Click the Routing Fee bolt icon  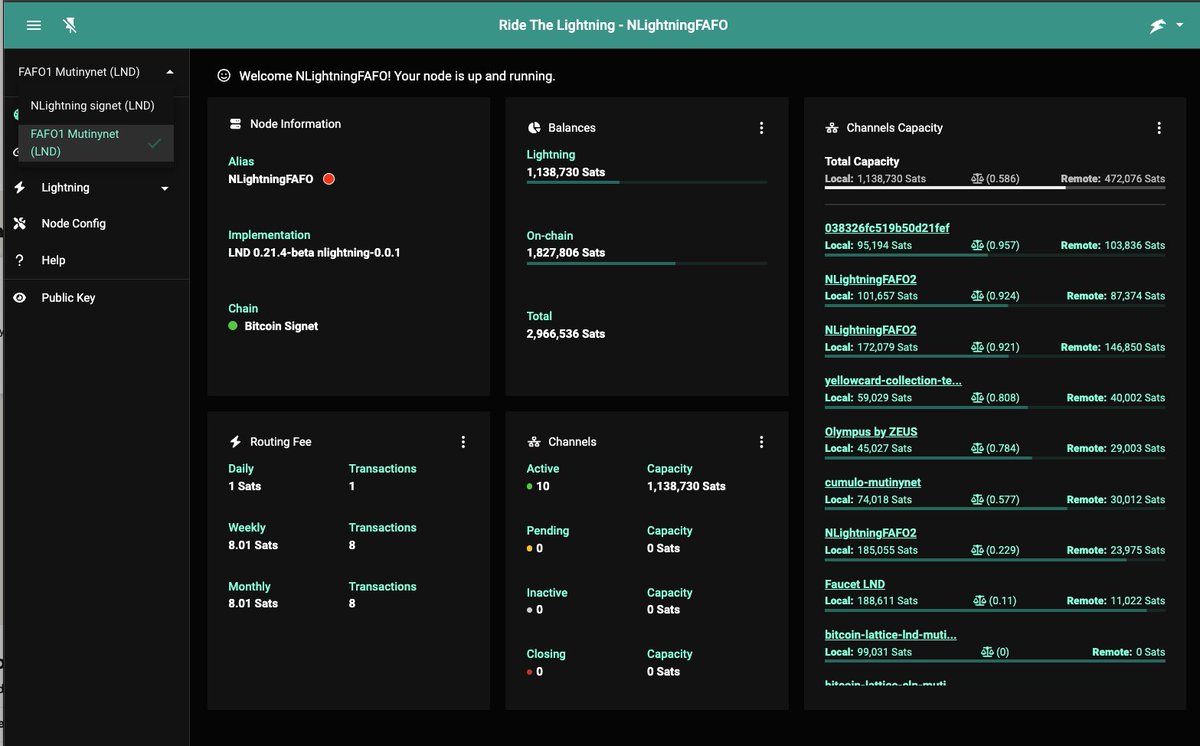[x=236, y=442]
